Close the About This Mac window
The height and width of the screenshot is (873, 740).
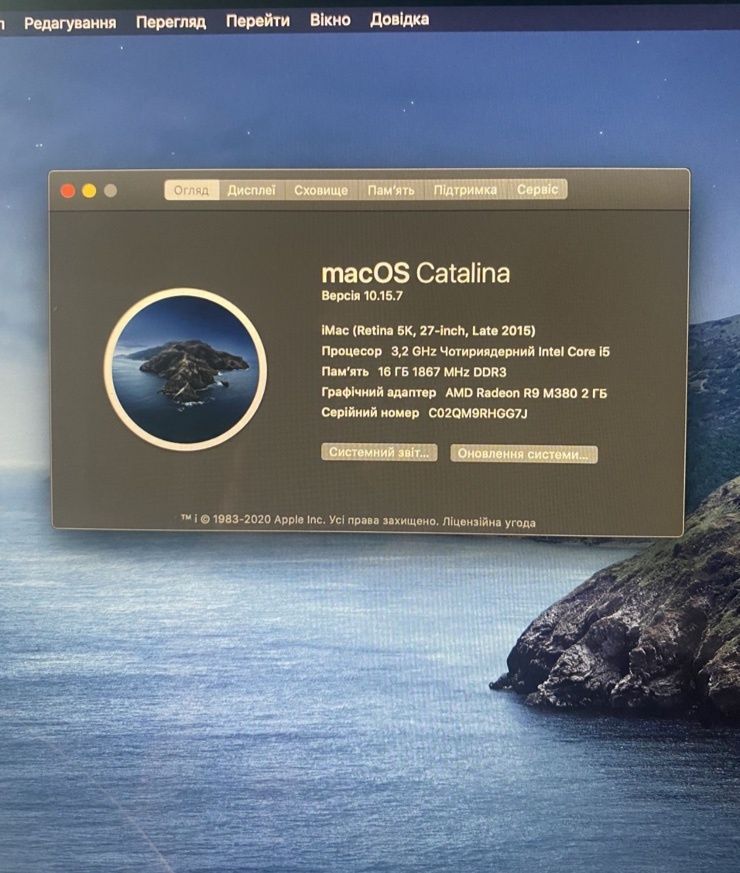click(68, 191)
